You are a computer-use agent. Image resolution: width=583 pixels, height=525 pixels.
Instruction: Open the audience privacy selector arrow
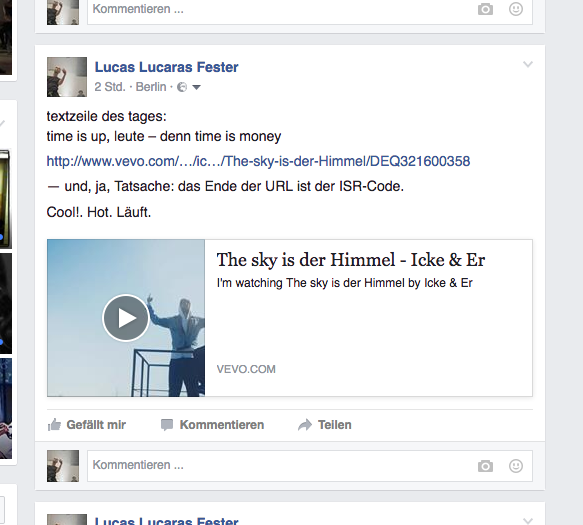(x=197, y=87)
